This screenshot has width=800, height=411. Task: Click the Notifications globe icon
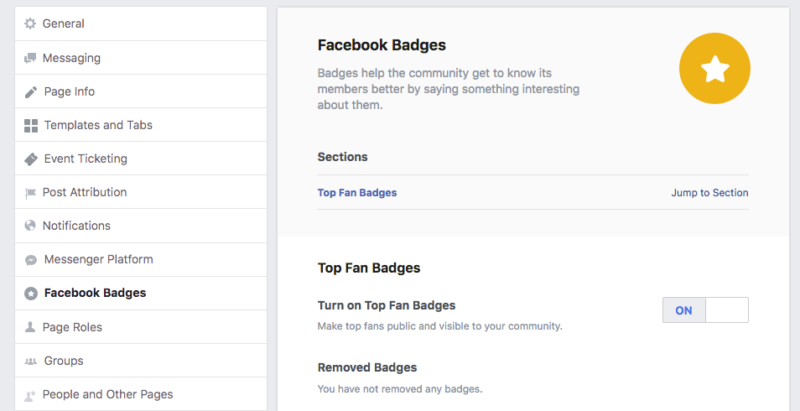[31, 226]
